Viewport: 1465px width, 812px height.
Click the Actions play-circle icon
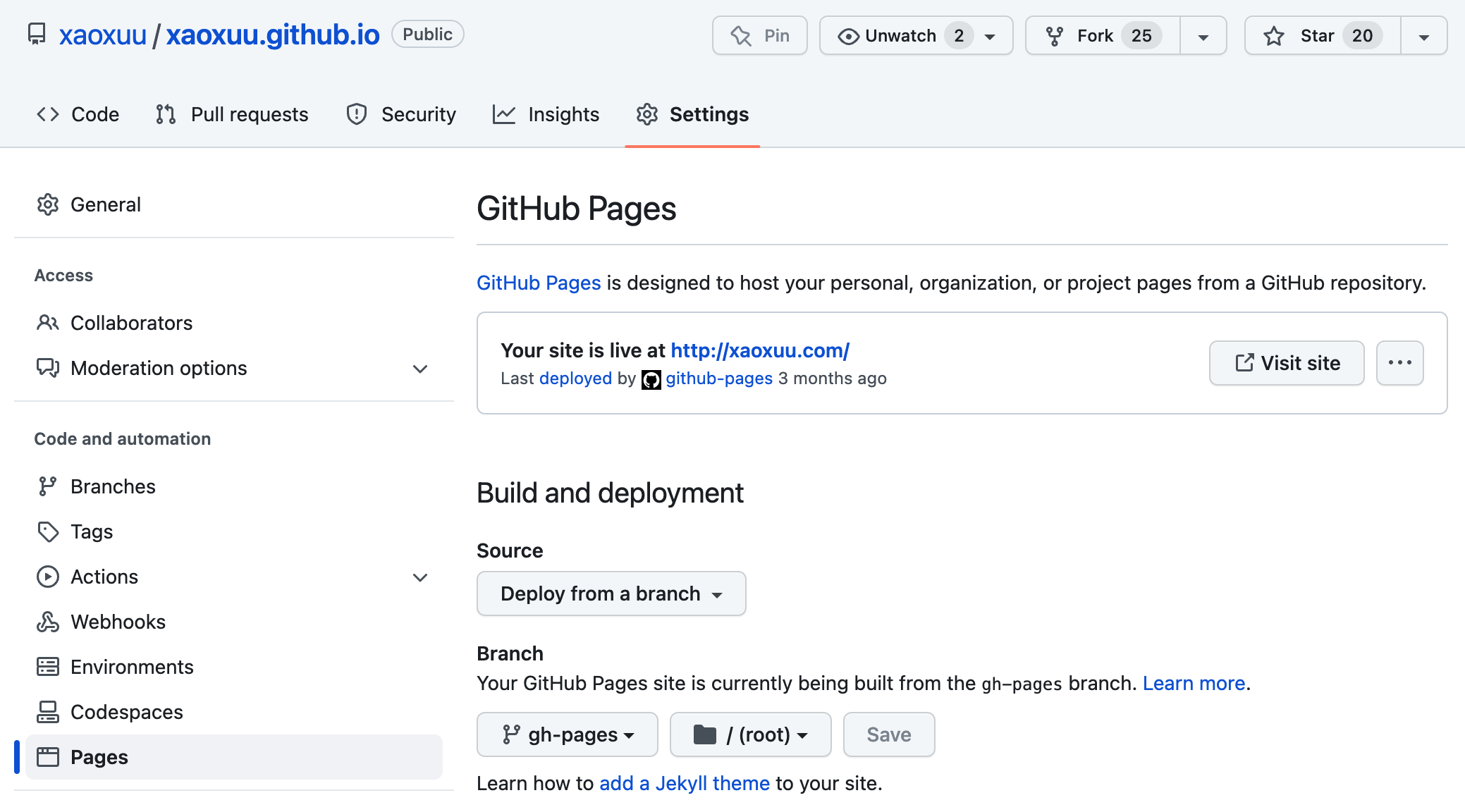[48, 577]
